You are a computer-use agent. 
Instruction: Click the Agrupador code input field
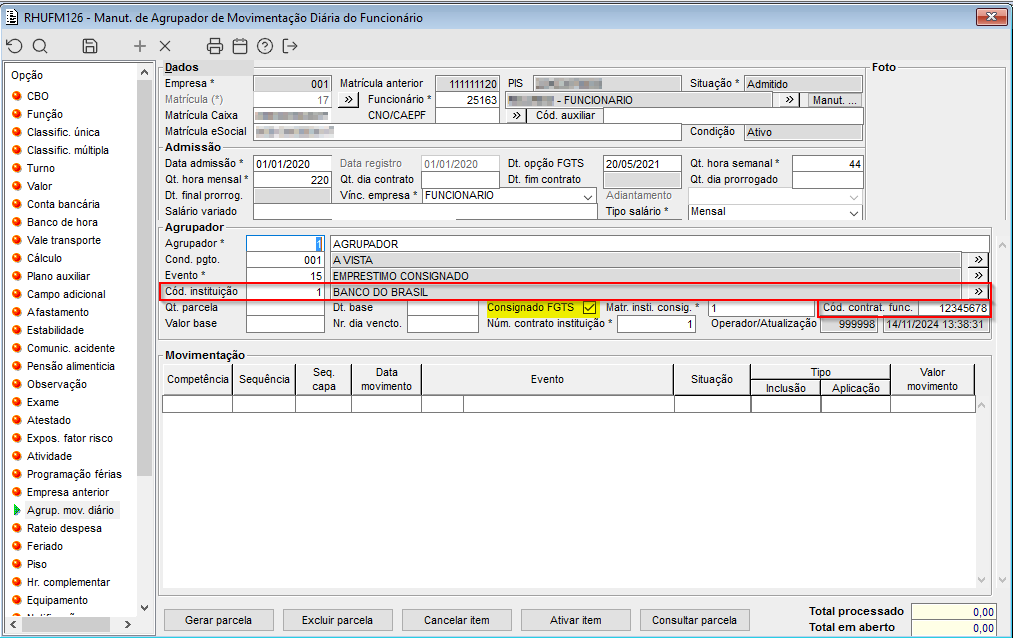(x=285, y=244)
